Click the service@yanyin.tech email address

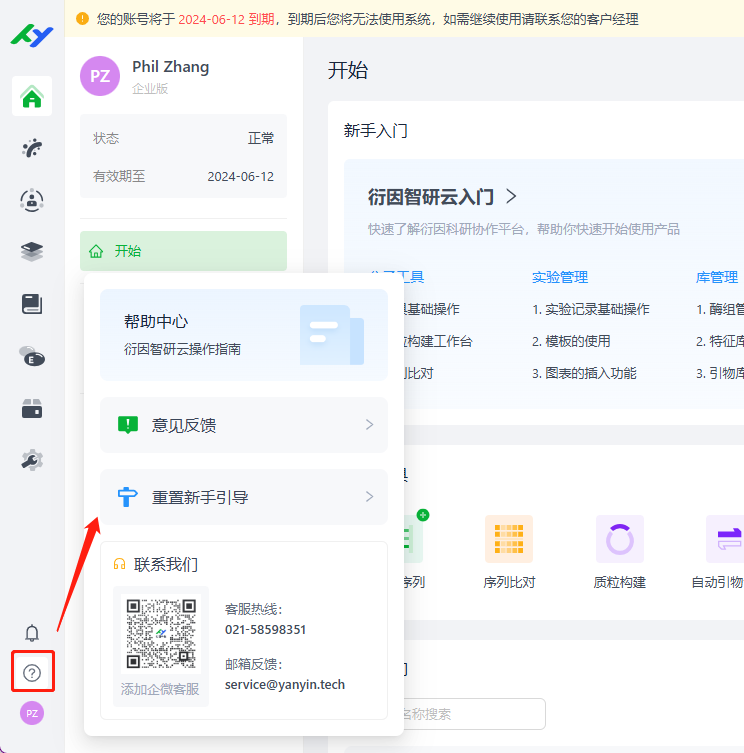(x=285, y=684)
